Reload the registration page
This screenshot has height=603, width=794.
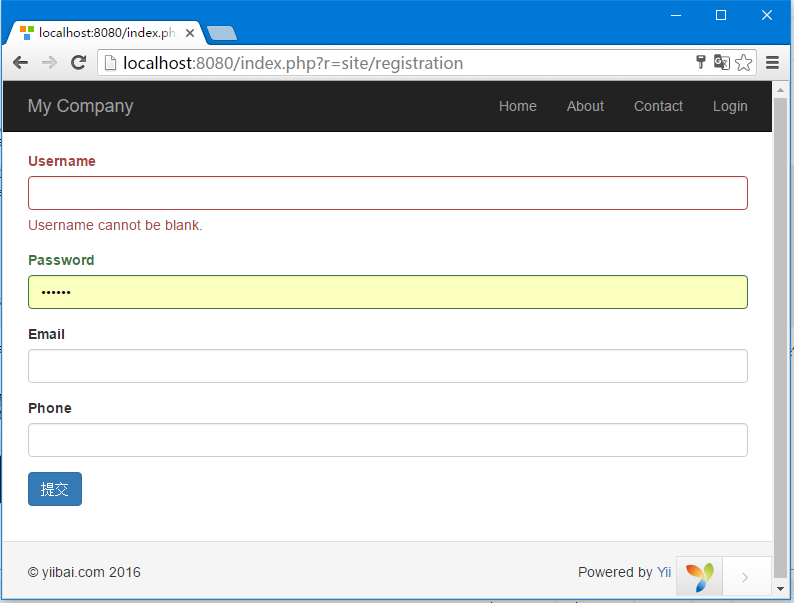click(78, 63)
